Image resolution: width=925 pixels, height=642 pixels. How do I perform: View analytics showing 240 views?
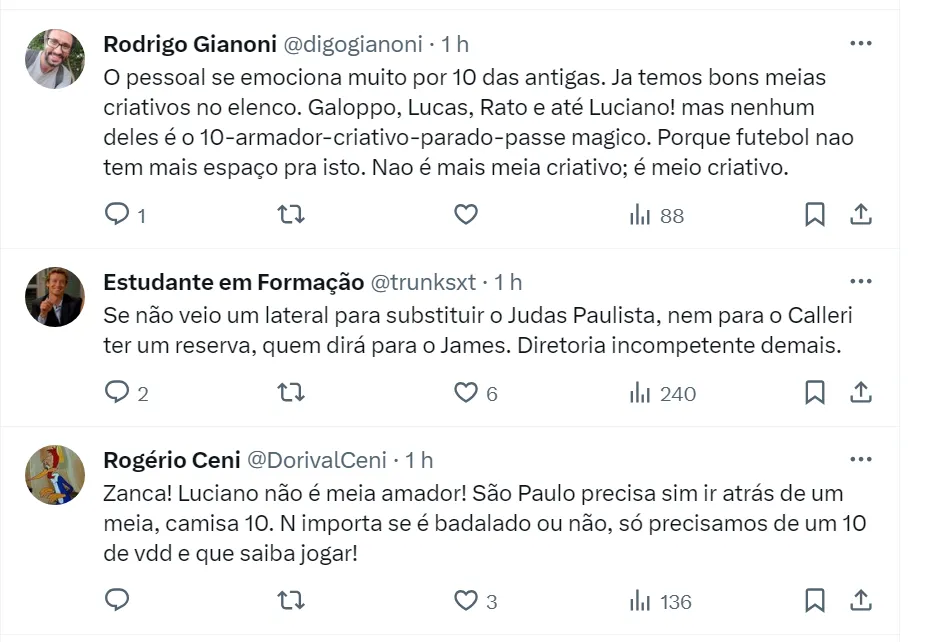point(662,394)
